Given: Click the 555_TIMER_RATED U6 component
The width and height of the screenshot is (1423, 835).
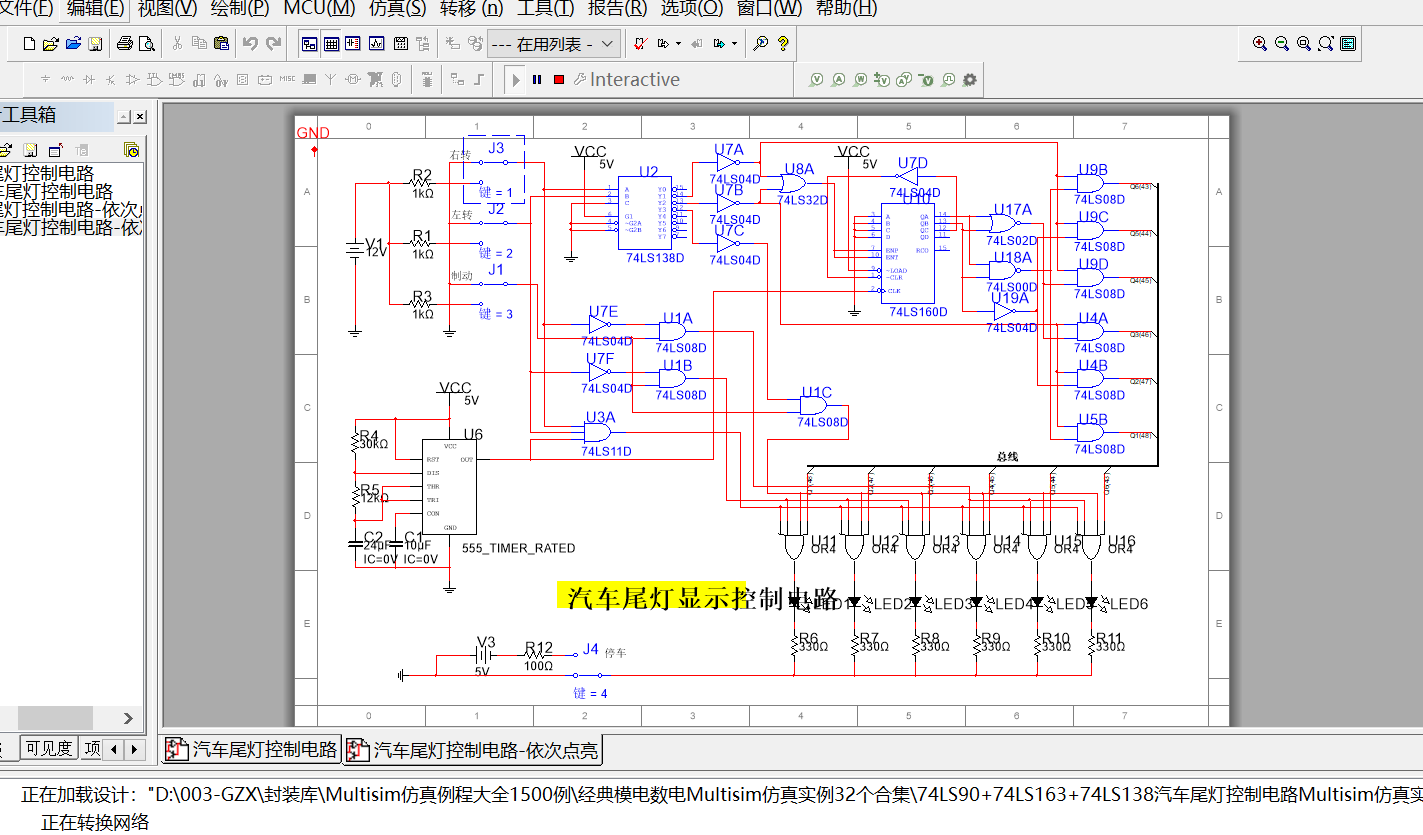Looking at the screenshot, I should pyautogui.click(x=448, y=487).
